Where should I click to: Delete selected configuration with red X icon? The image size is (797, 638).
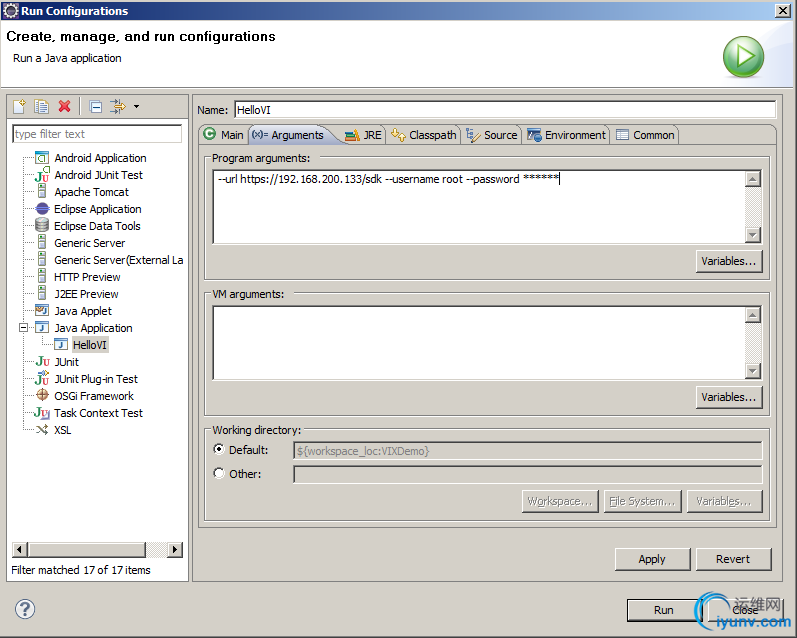pyautogui.click(x=65, y=106)
